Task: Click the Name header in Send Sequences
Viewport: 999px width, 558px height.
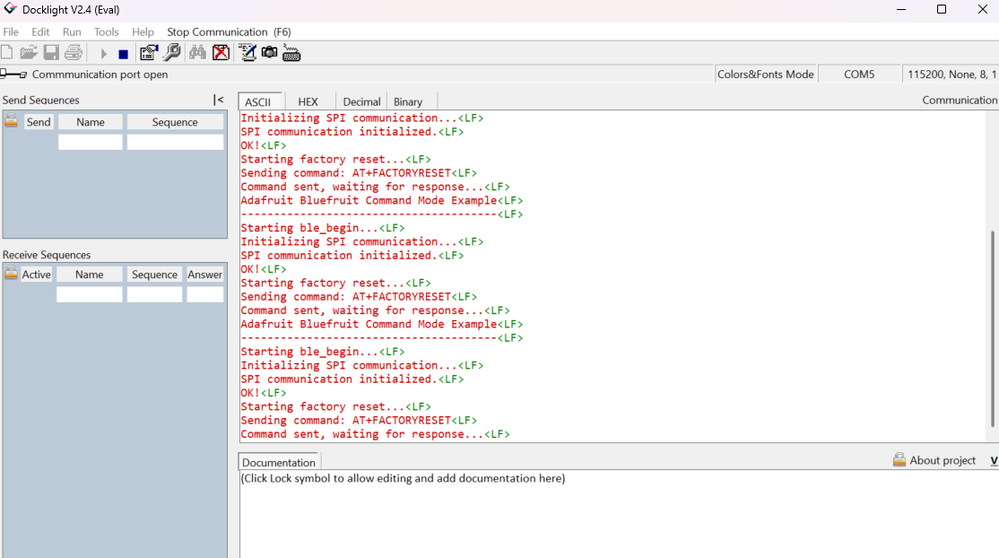Action: (90, 122)
